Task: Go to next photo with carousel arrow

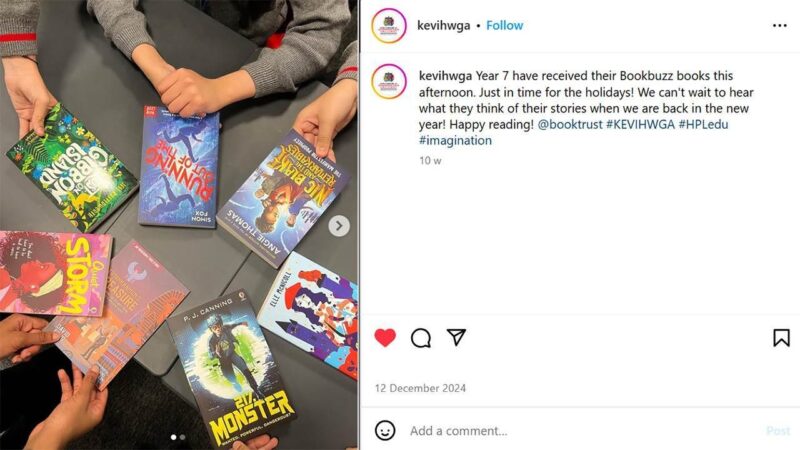Action: (x=339, y=226)
